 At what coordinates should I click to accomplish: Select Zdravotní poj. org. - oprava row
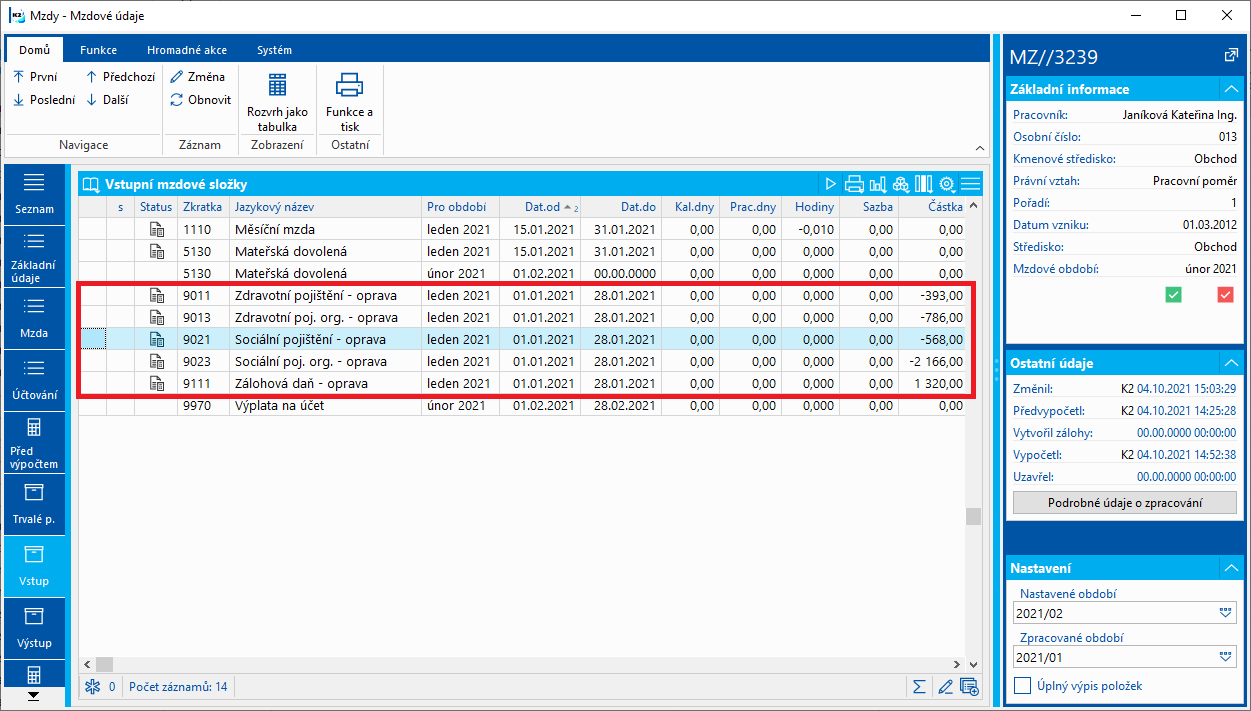click(x=523, y=317)
